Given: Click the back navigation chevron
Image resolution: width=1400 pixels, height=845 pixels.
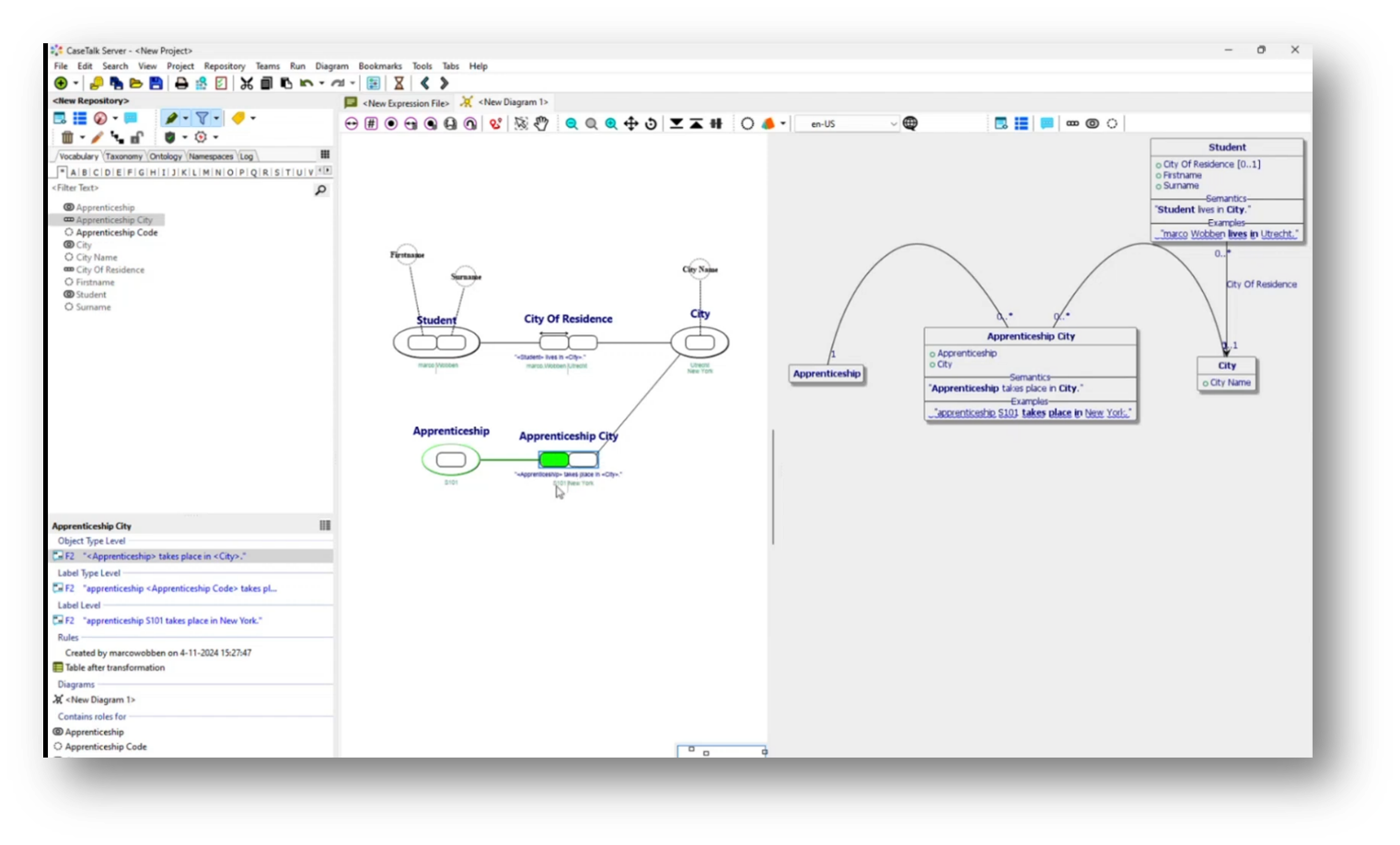Looking at the screenshot, I should pos(424,83).
